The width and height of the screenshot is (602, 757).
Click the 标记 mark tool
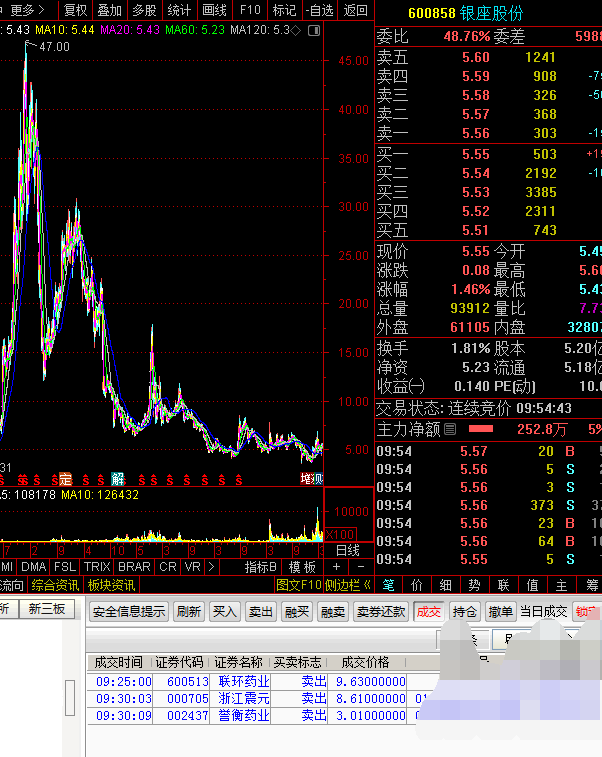click(284, 10)
